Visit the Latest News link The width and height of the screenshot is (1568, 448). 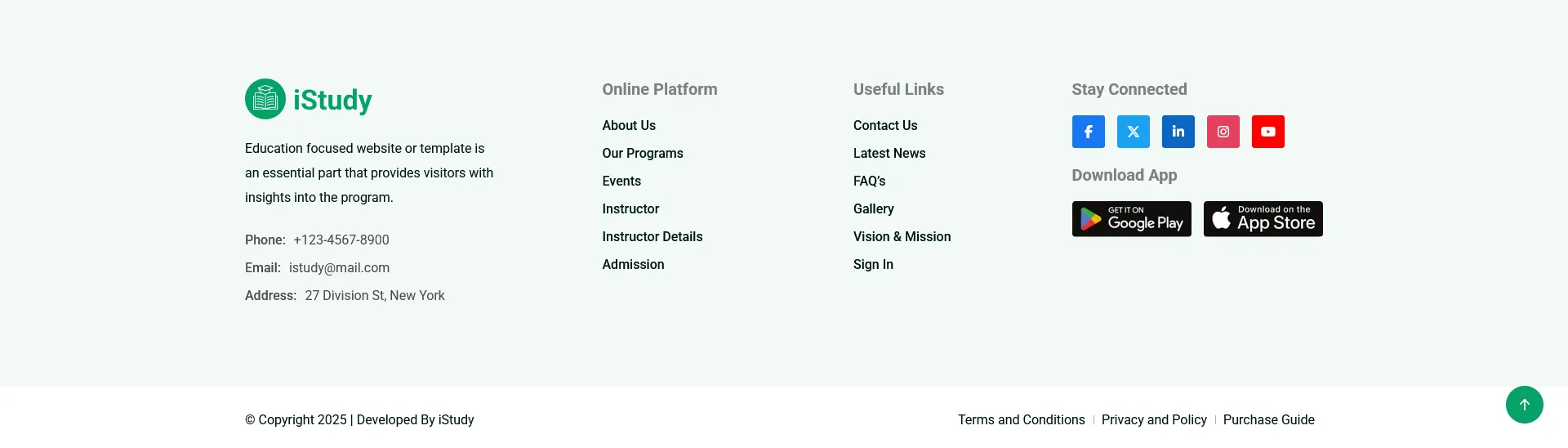(x=889, y=153)
